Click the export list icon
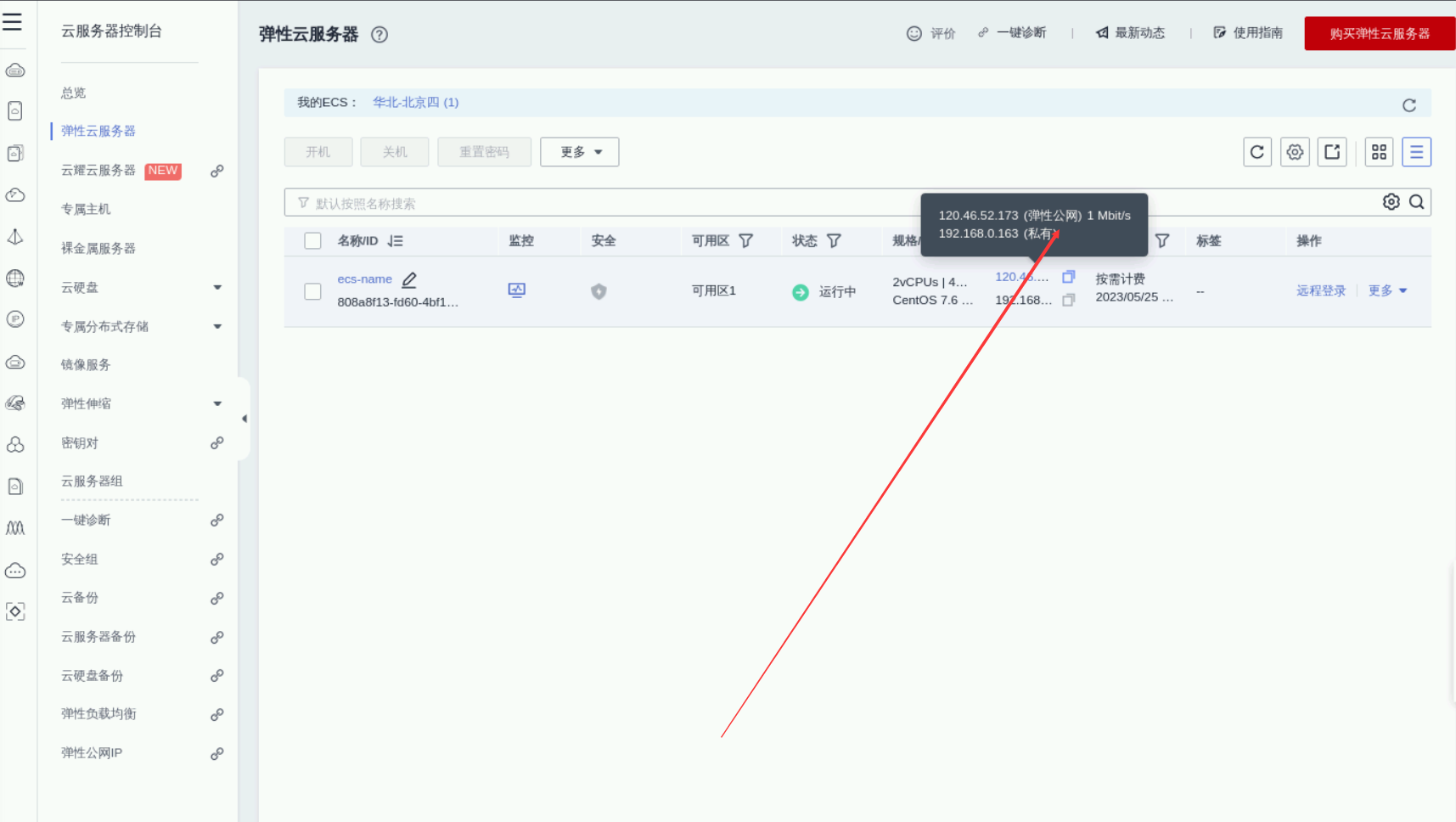The image size is (1456, 822). [1332, 152]
